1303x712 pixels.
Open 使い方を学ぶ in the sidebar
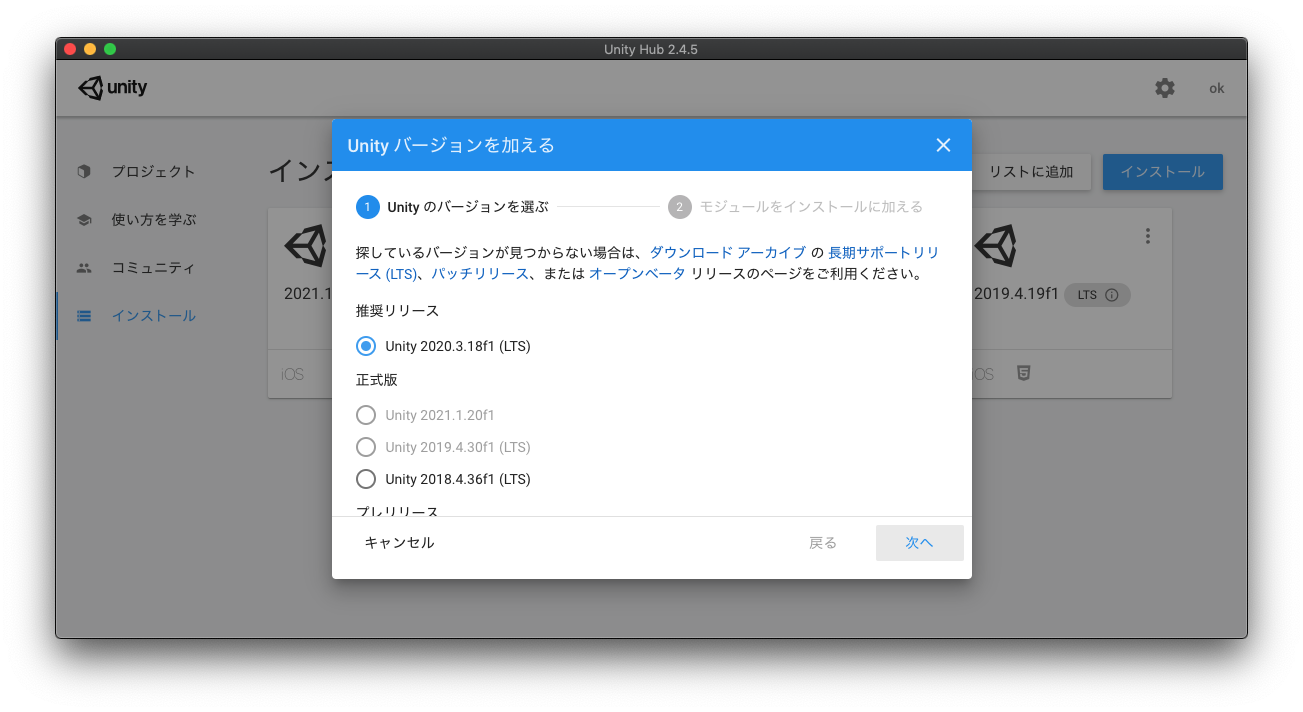click(x=153, y=219)
